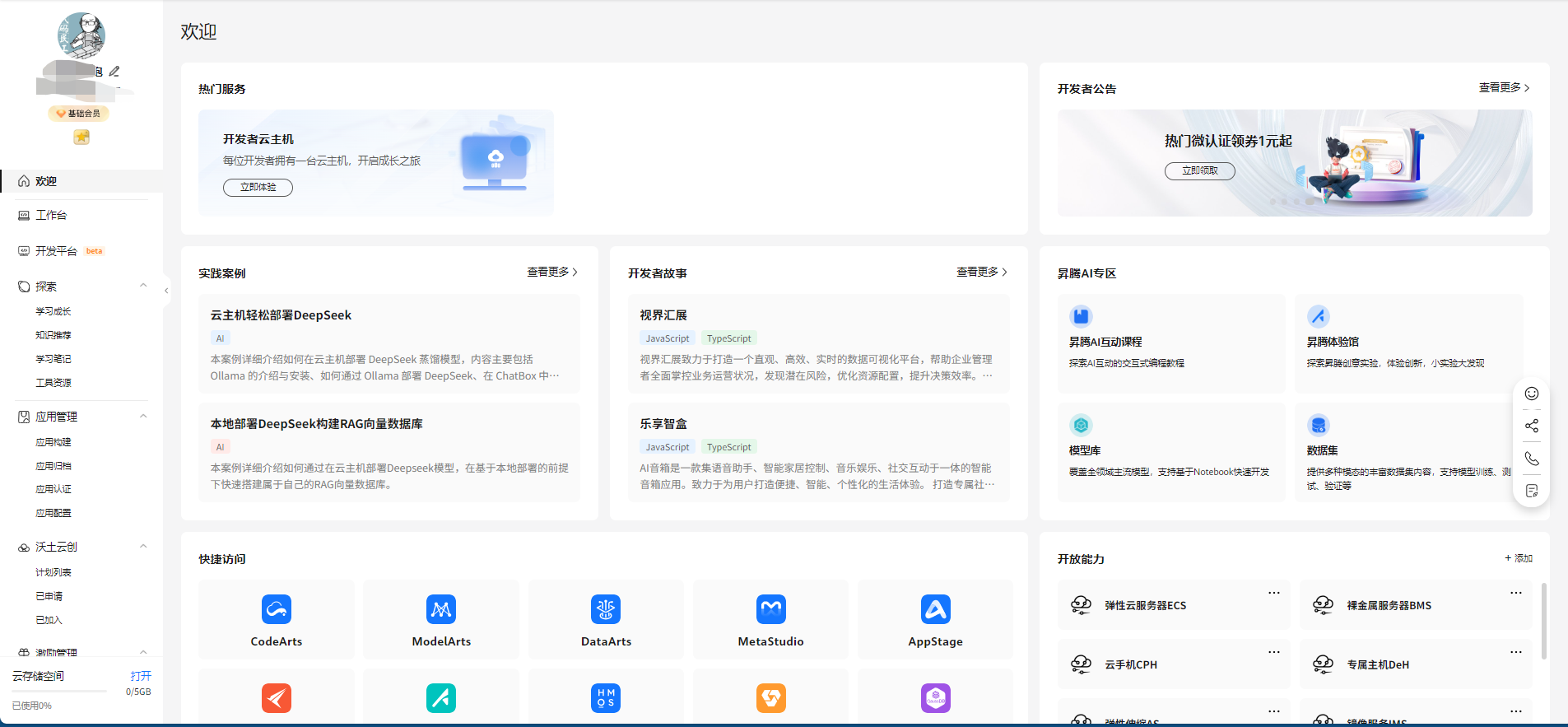1568x727 pixels.
Task: Click the red paper-plane shortcut icon
Action: click(277, 698)
